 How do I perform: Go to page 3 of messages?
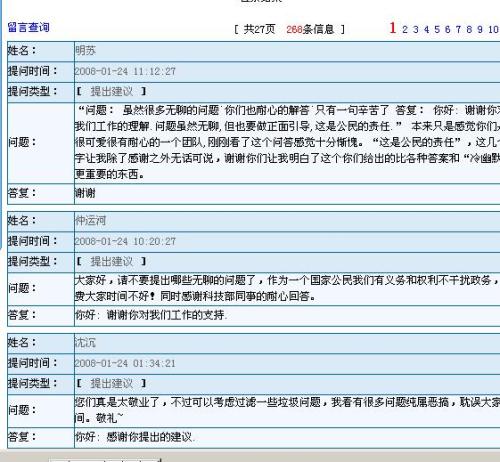[x=416, y=29]
